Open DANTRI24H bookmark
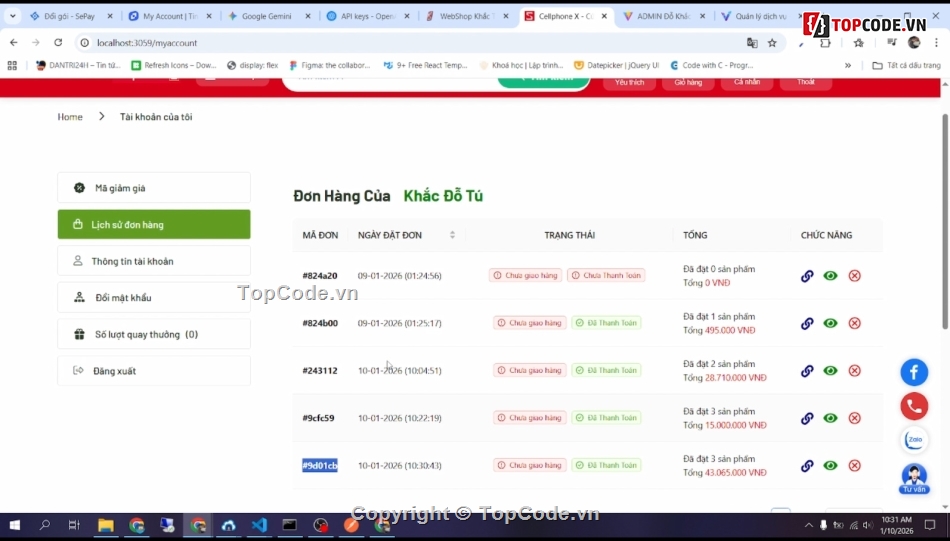 click(79, 65)
